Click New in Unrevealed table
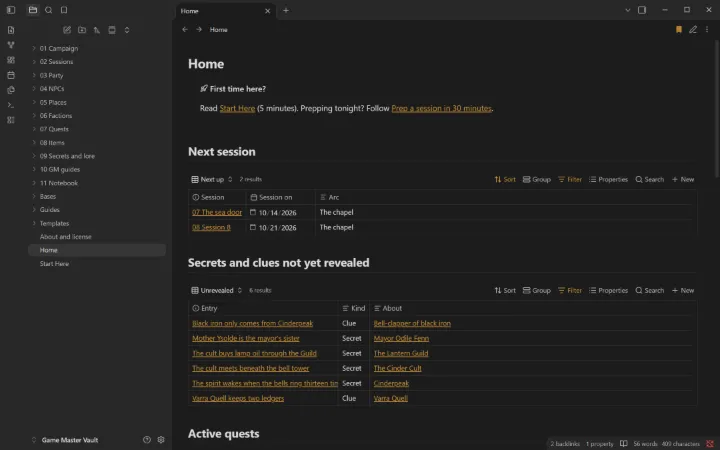This screenshot has height=450, width=720. tap(683, 290)
